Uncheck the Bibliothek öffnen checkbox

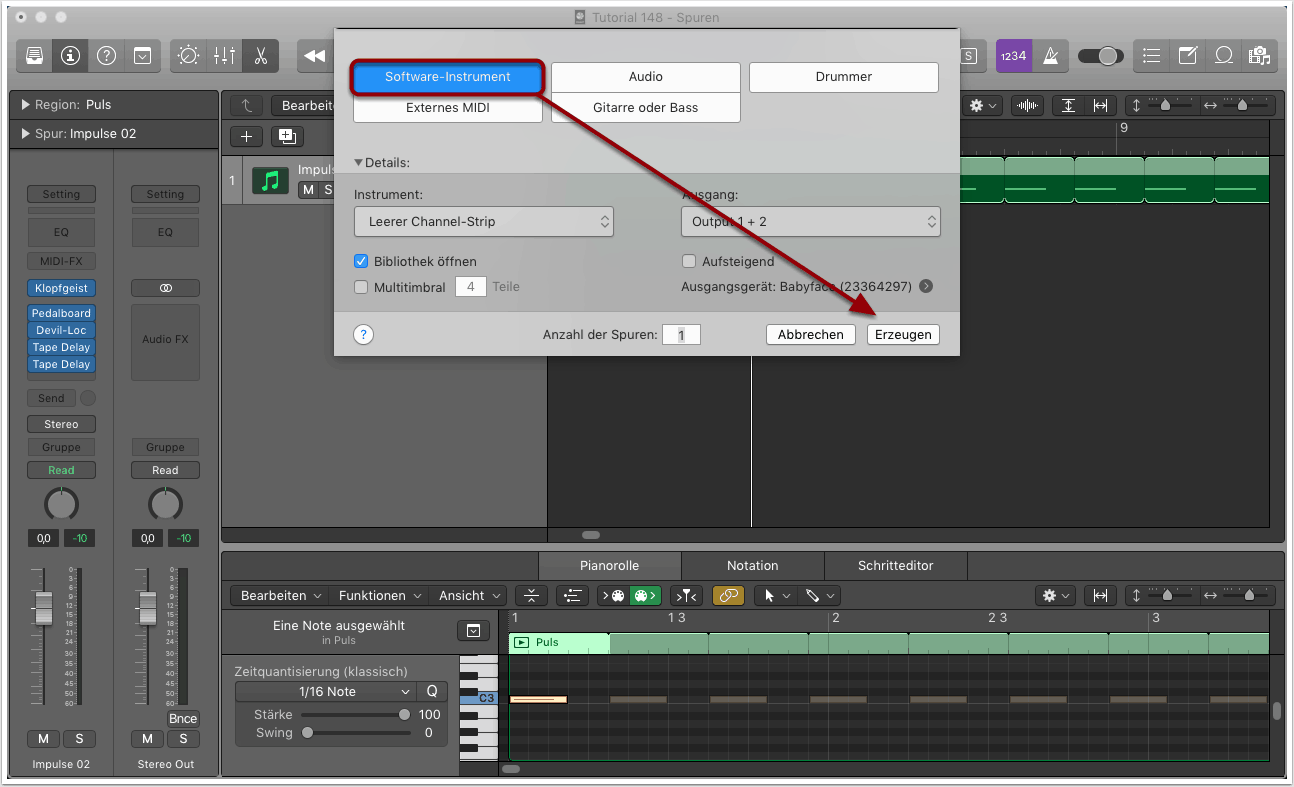pyautogui.click(x=362, y=261)
